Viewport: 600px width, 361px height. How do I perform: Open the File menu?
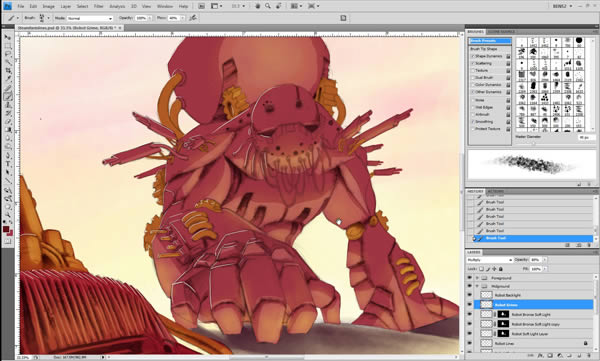coord(21,7)
